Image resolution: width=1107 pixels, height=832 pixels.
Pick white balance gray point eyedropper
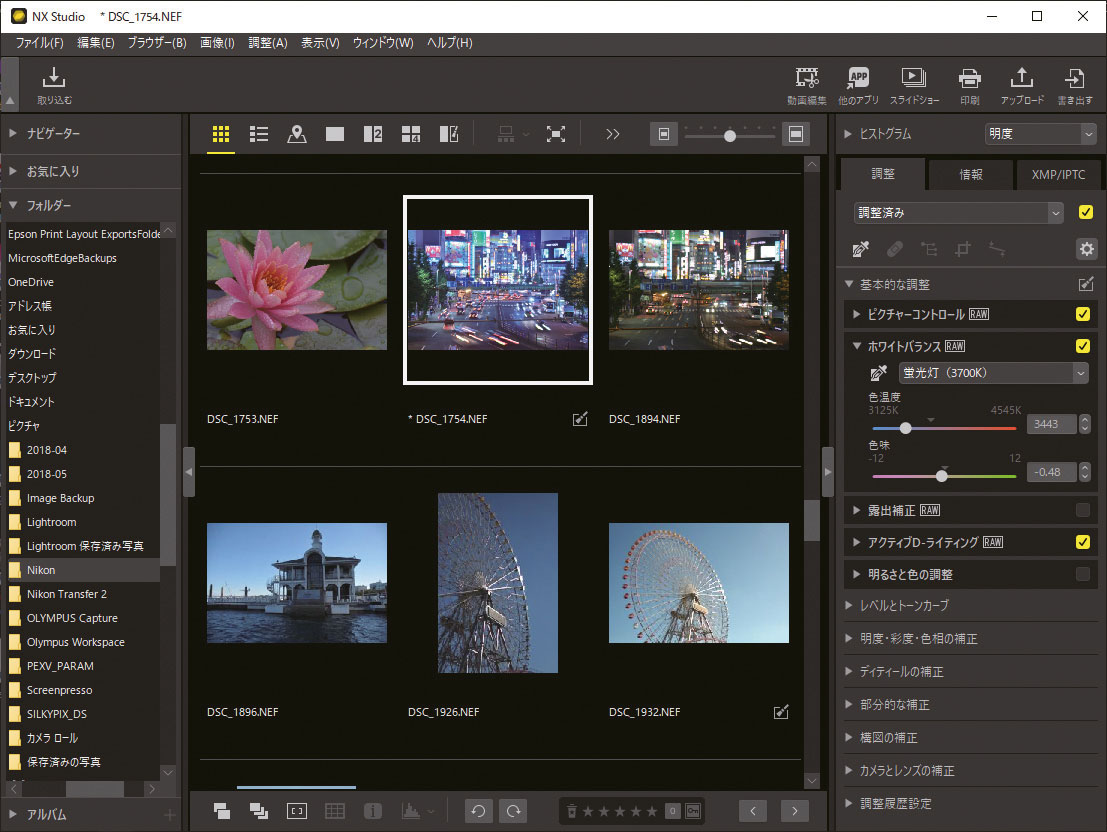click(x=878, y=373)
